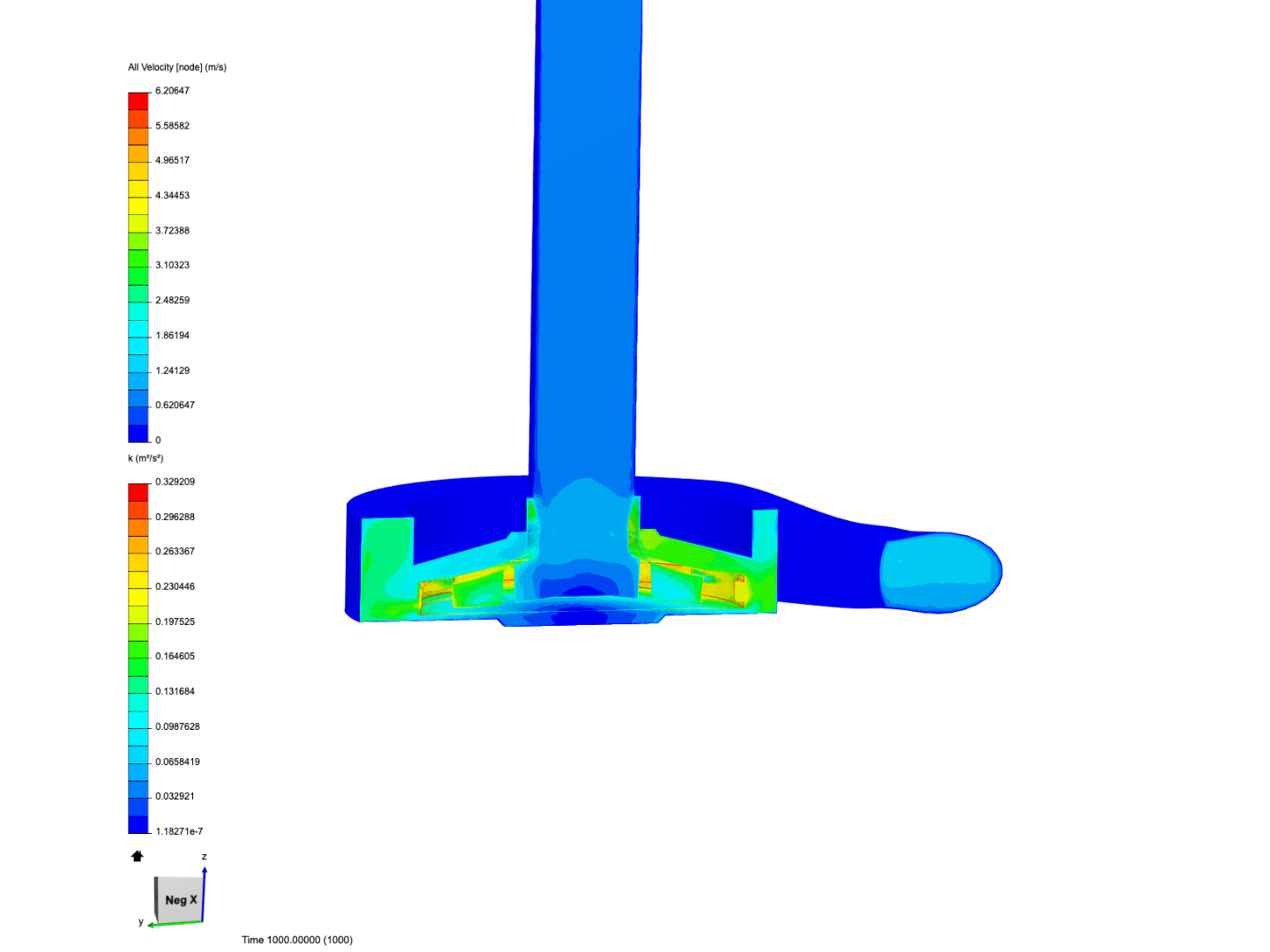Click the k (m²/s²) legend title
Viewport: 1270px width, 952px height.
coord(146,458)
